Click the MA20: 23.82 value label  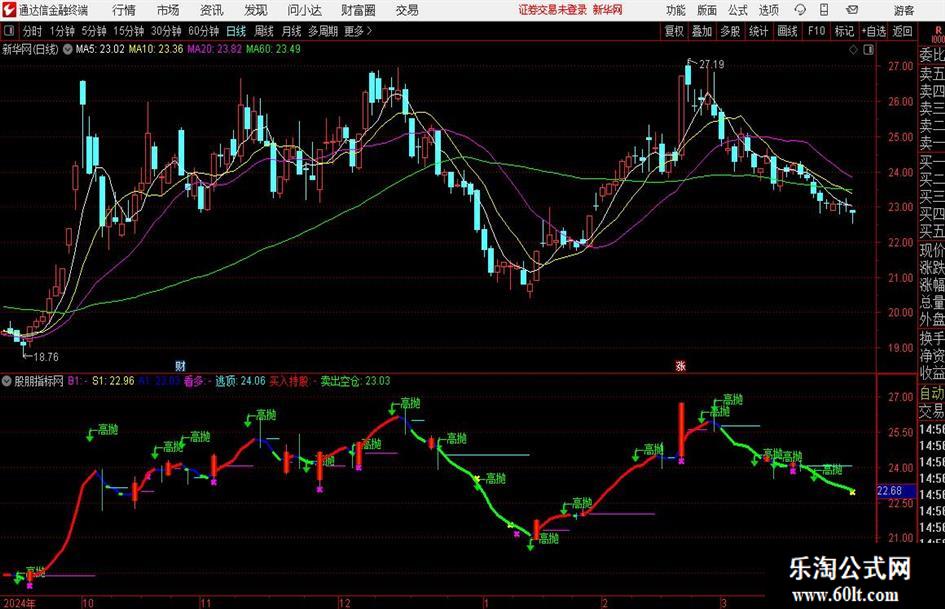[x=215, y=49]
